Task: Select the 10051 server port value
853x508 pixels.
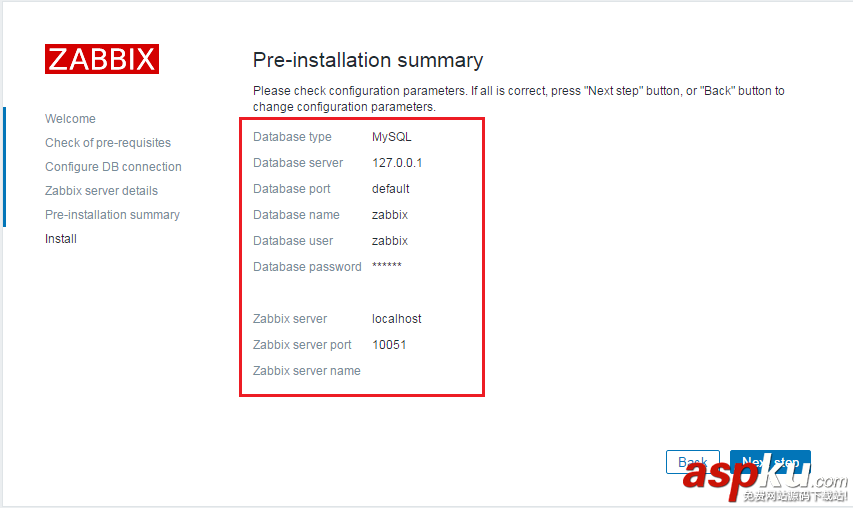Action: tap(389, 345)
